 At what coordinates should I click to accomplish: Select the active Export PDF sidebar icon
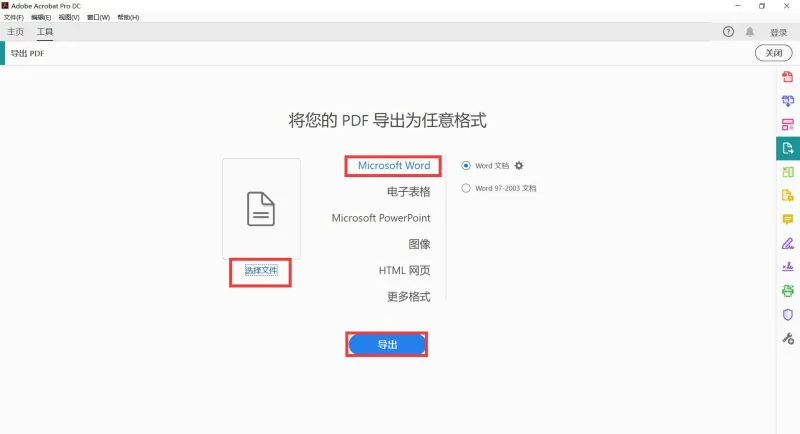click(788, 148)
